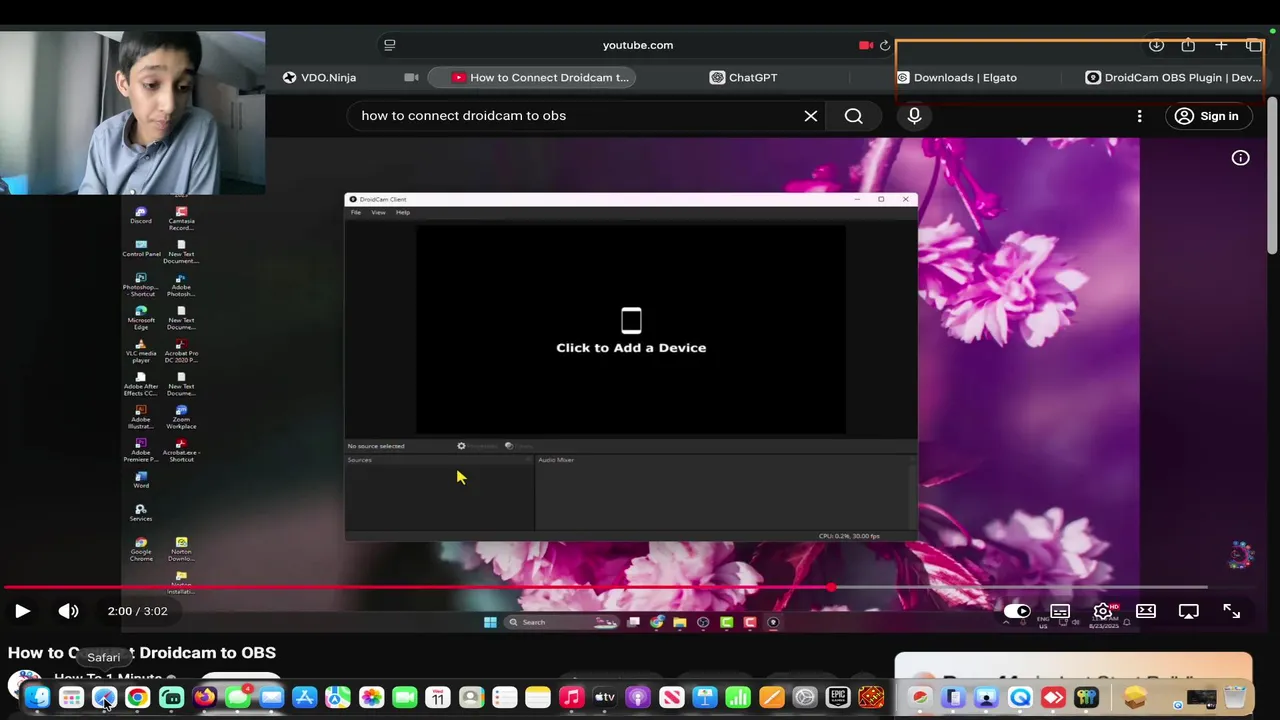Launch Firefox from the Dock
Viewport: 1280px width, 720px height.
click(x=204, y=697)
